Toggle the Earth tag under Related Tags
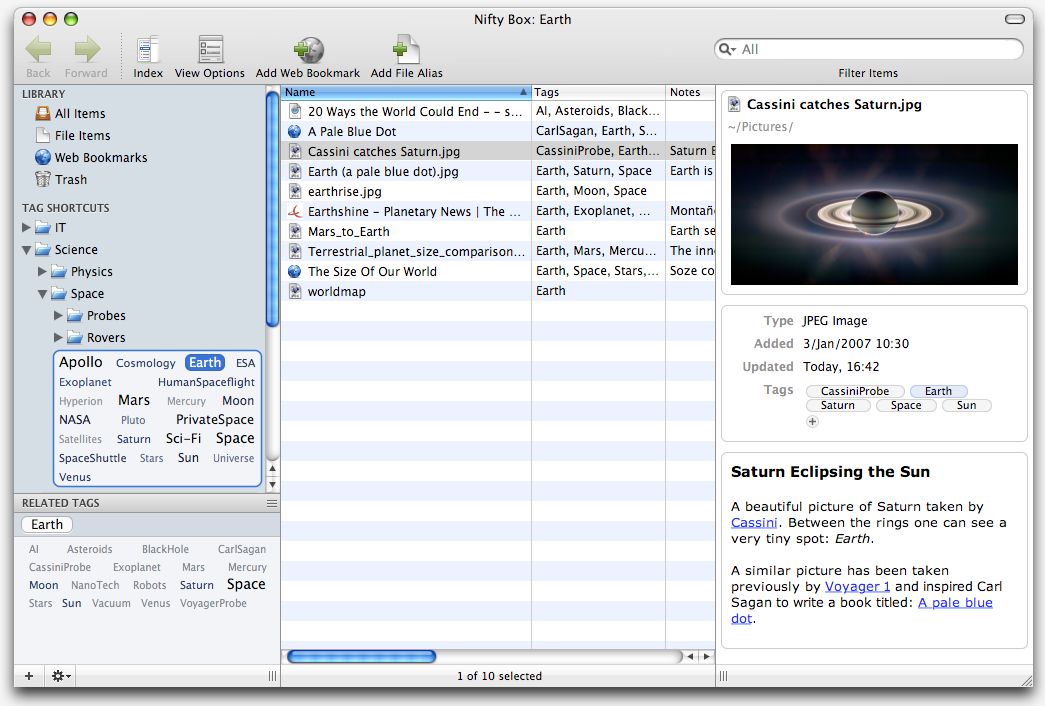This screenshot has height=706, width=1045. [46, 524]
